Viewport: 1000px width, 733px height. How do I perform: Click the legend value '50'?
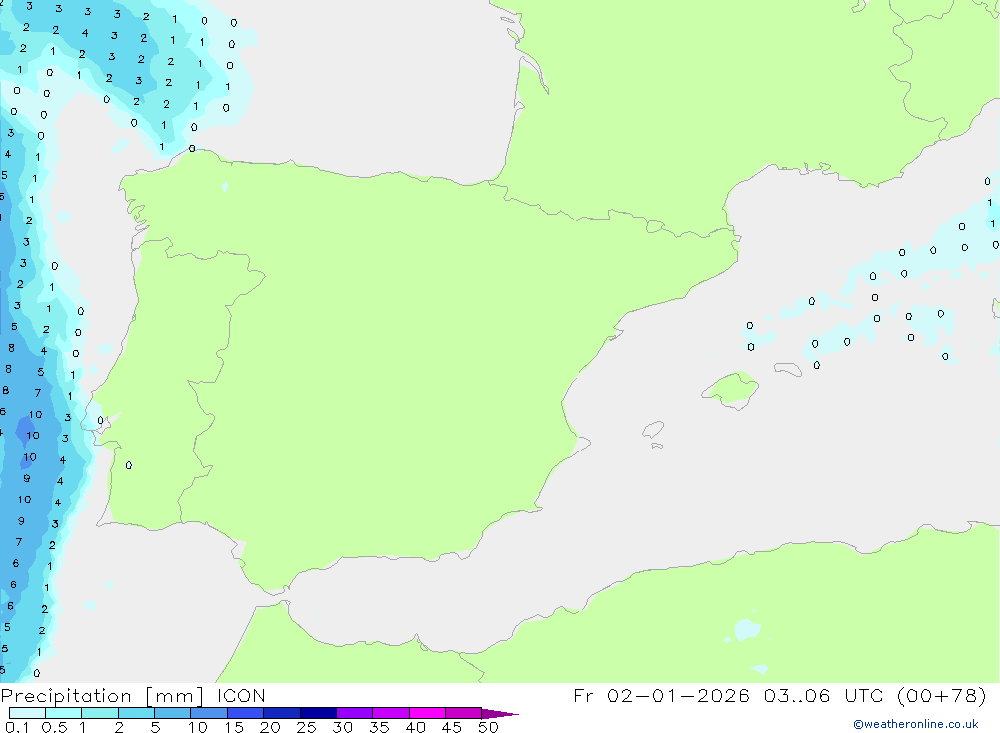[488, 727]
